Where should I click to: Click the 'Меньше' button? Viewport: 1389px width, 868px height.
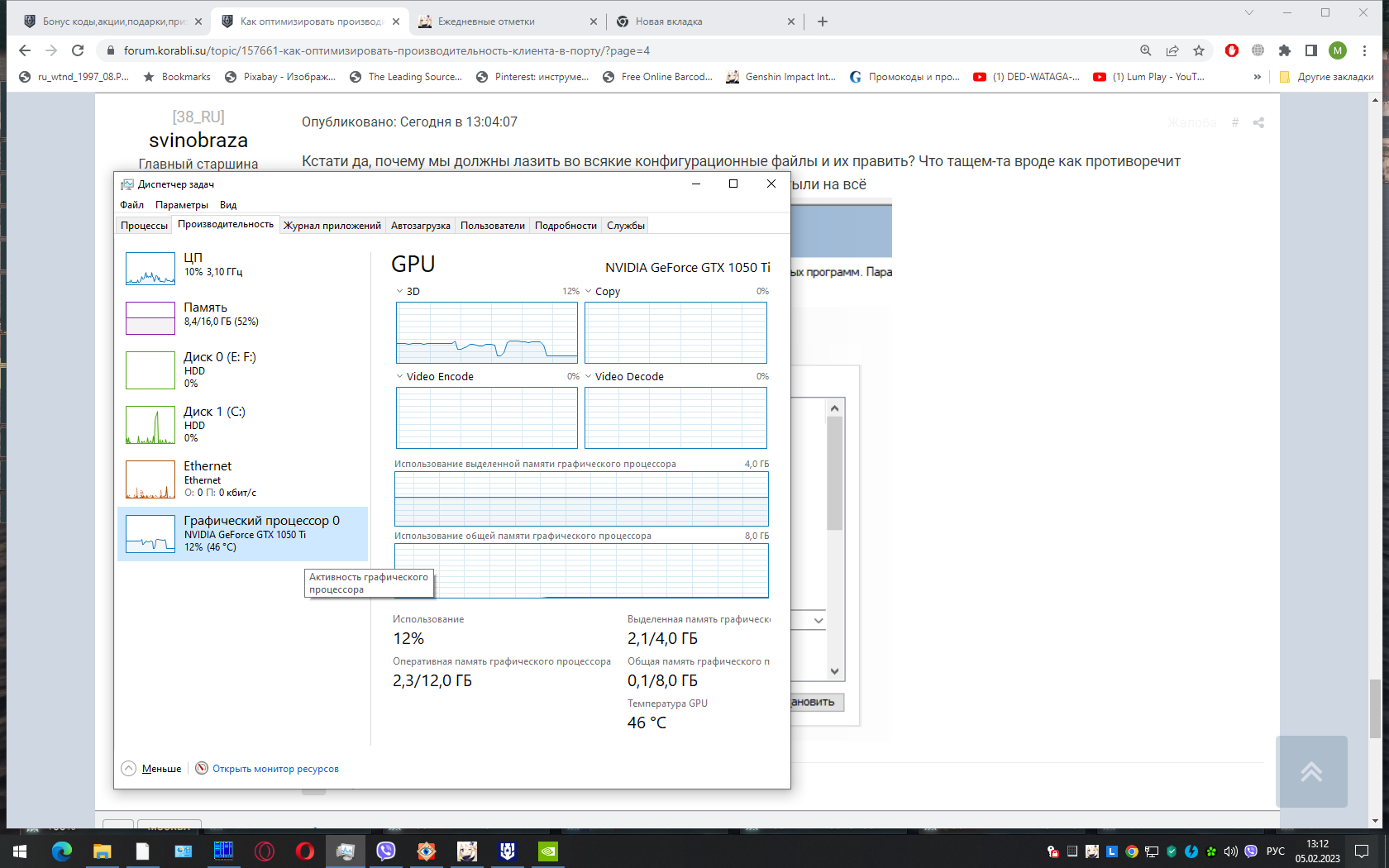tap(161, 769)
